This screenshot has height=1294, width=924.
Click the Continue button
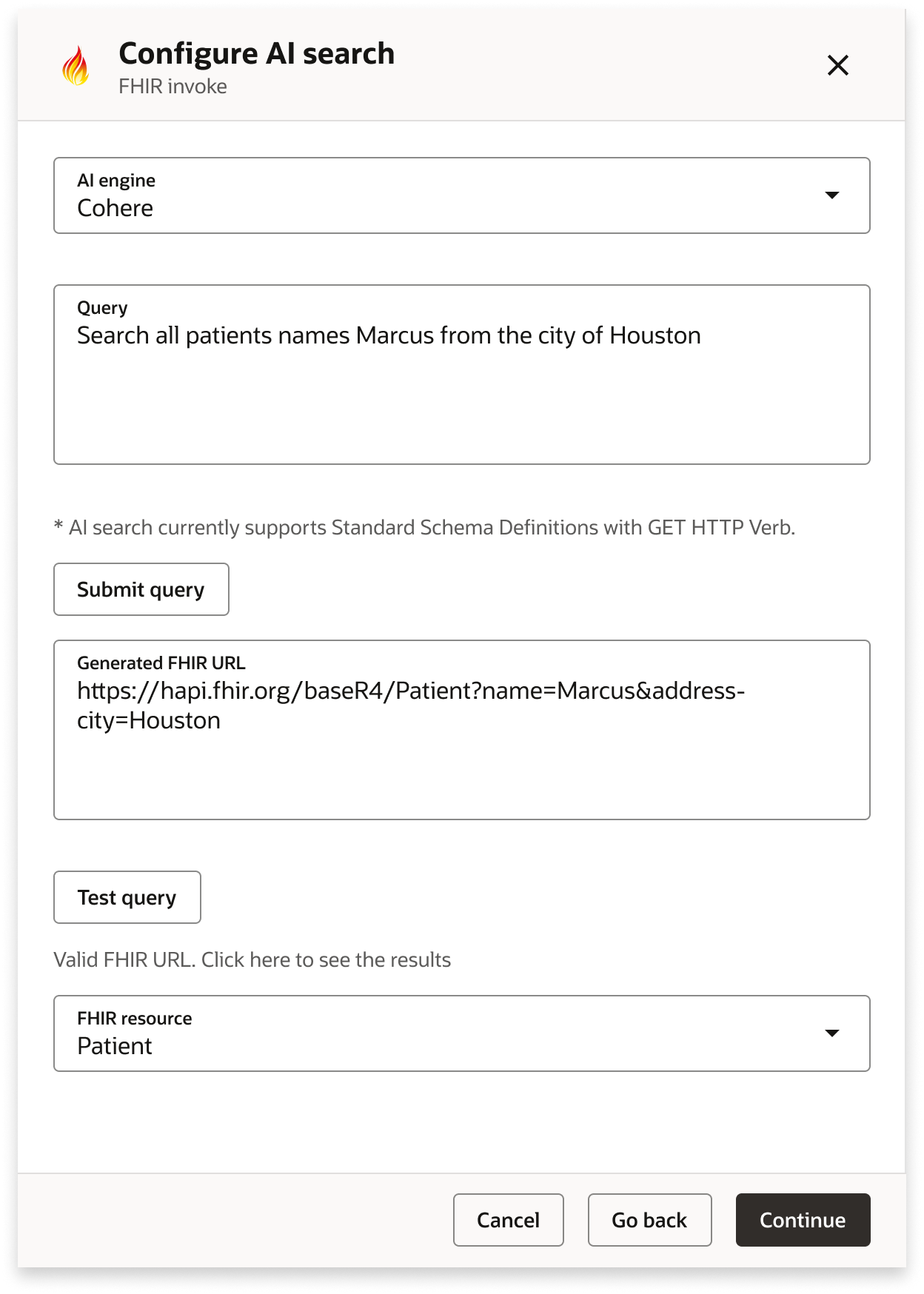click(802, 1220)
